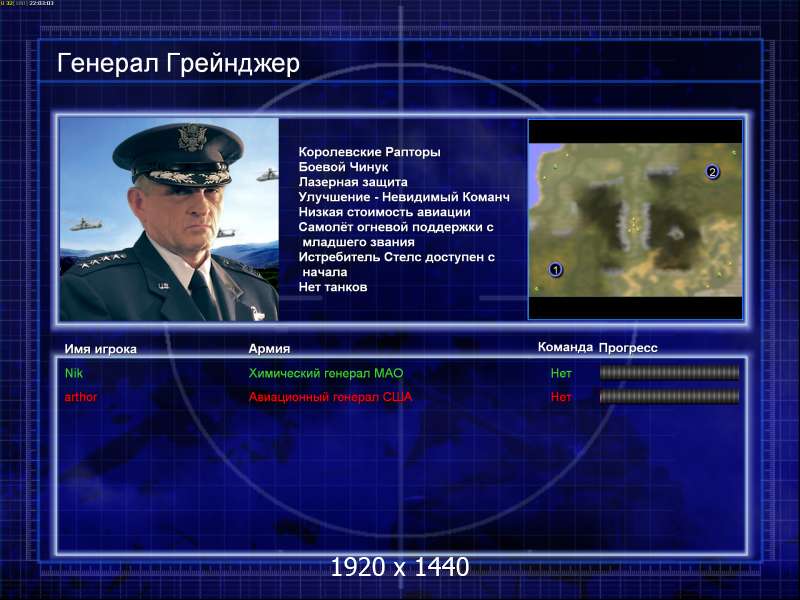The height and width of the screenshot is (600, 800).
Task: Click the 'Нет танков' line
Action: [x=333, y=287]
